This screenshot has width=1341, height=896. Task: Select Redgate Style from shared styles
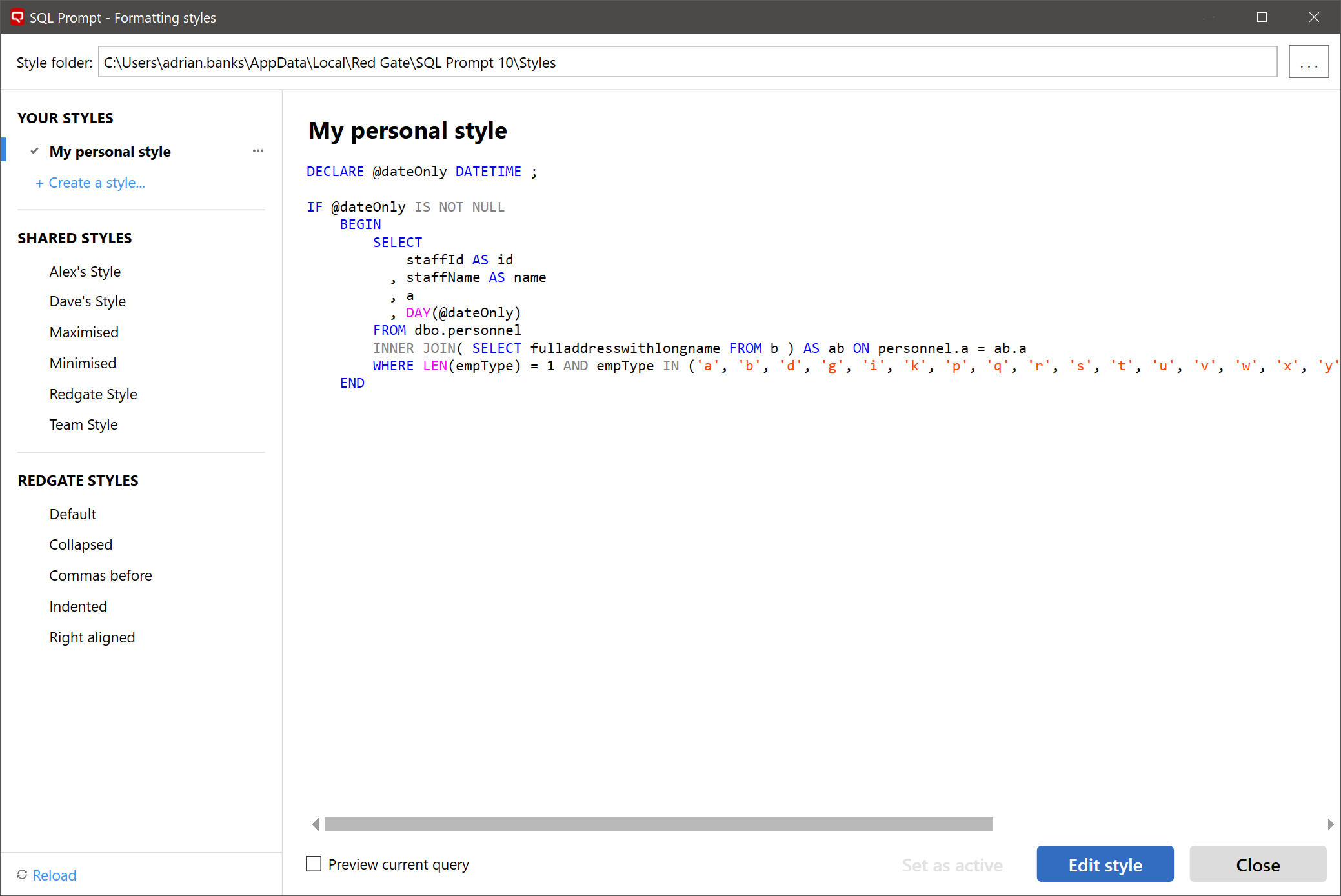coord(93,394)
